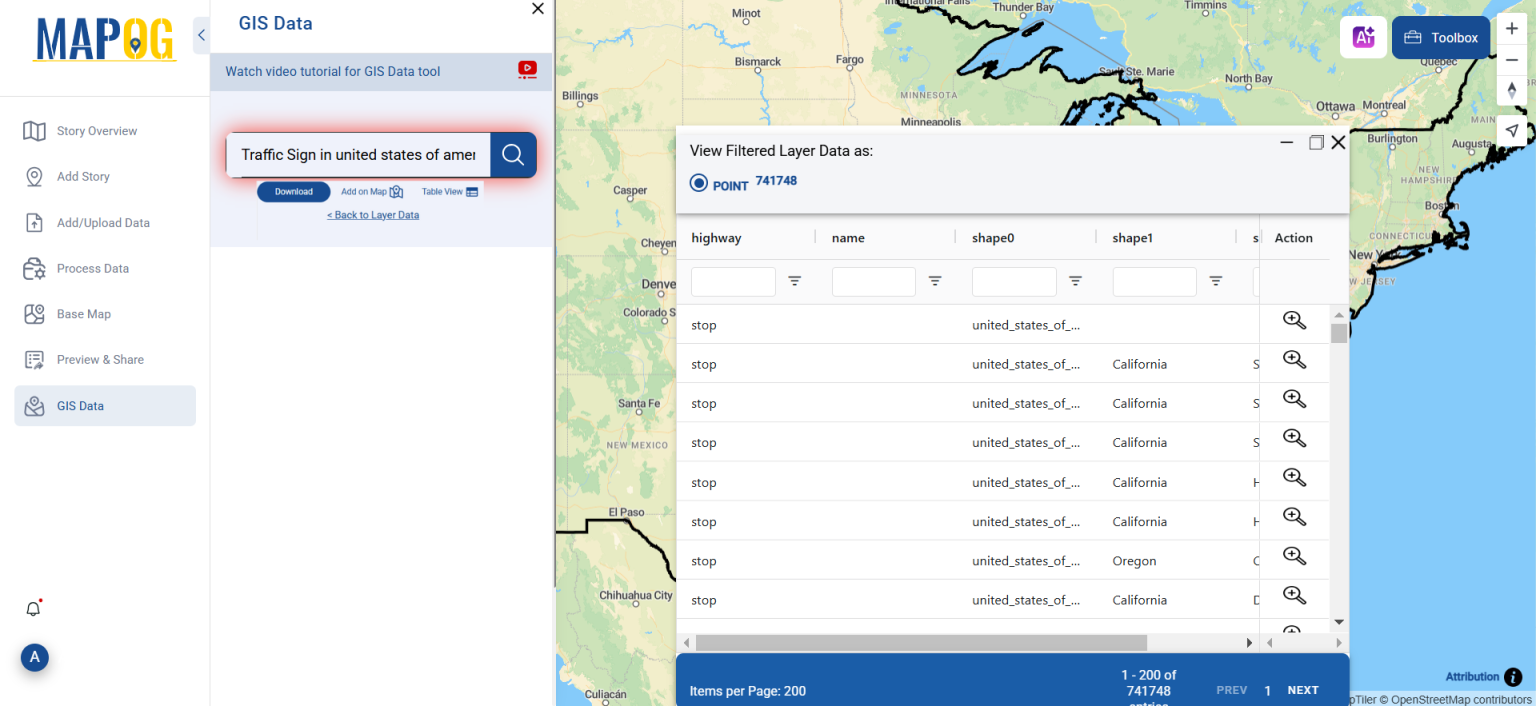
Task: Open the Process Data section
Action: click(95, 268)
